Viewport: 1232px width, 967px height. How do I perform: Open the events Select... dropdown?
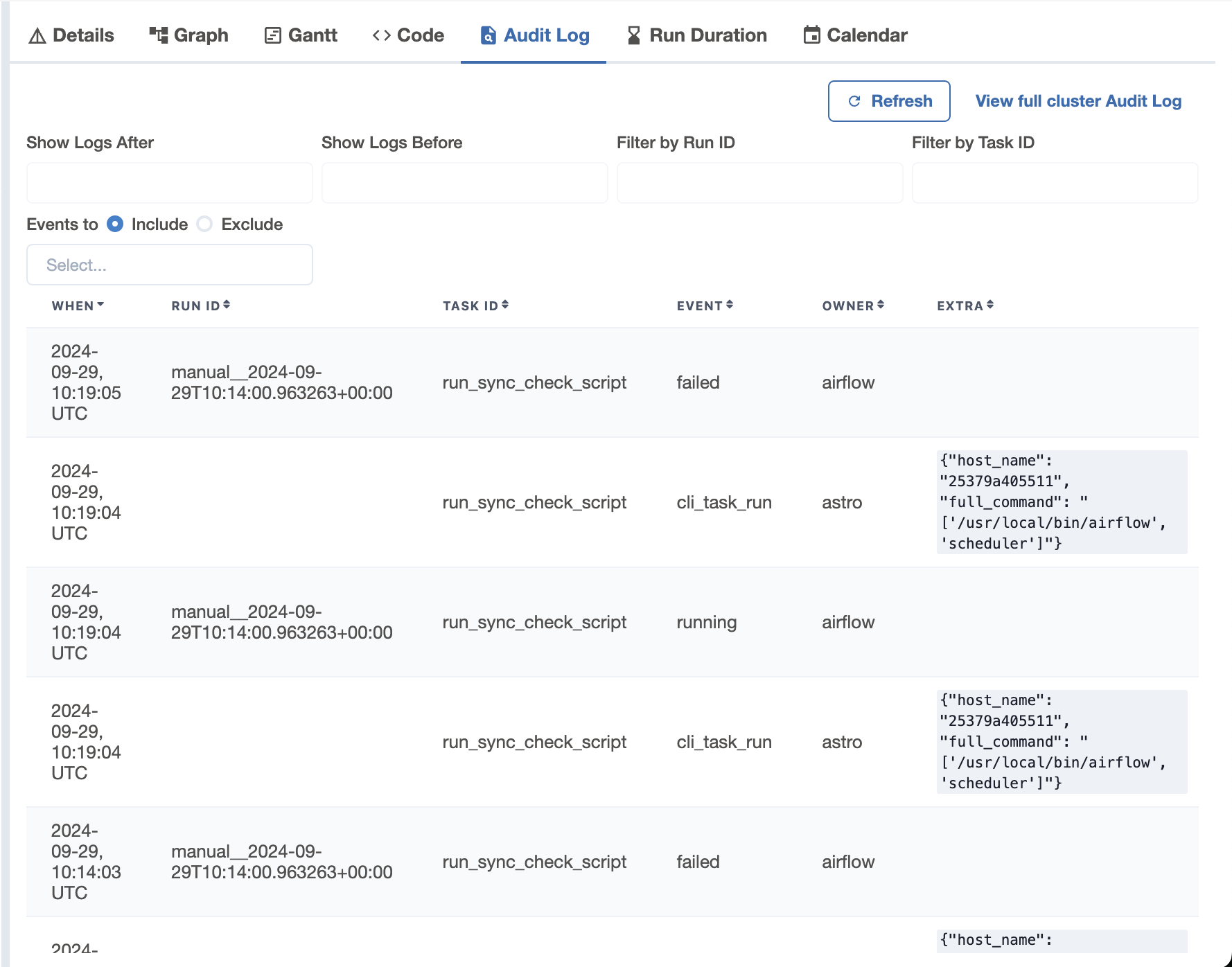coord(170,265)
